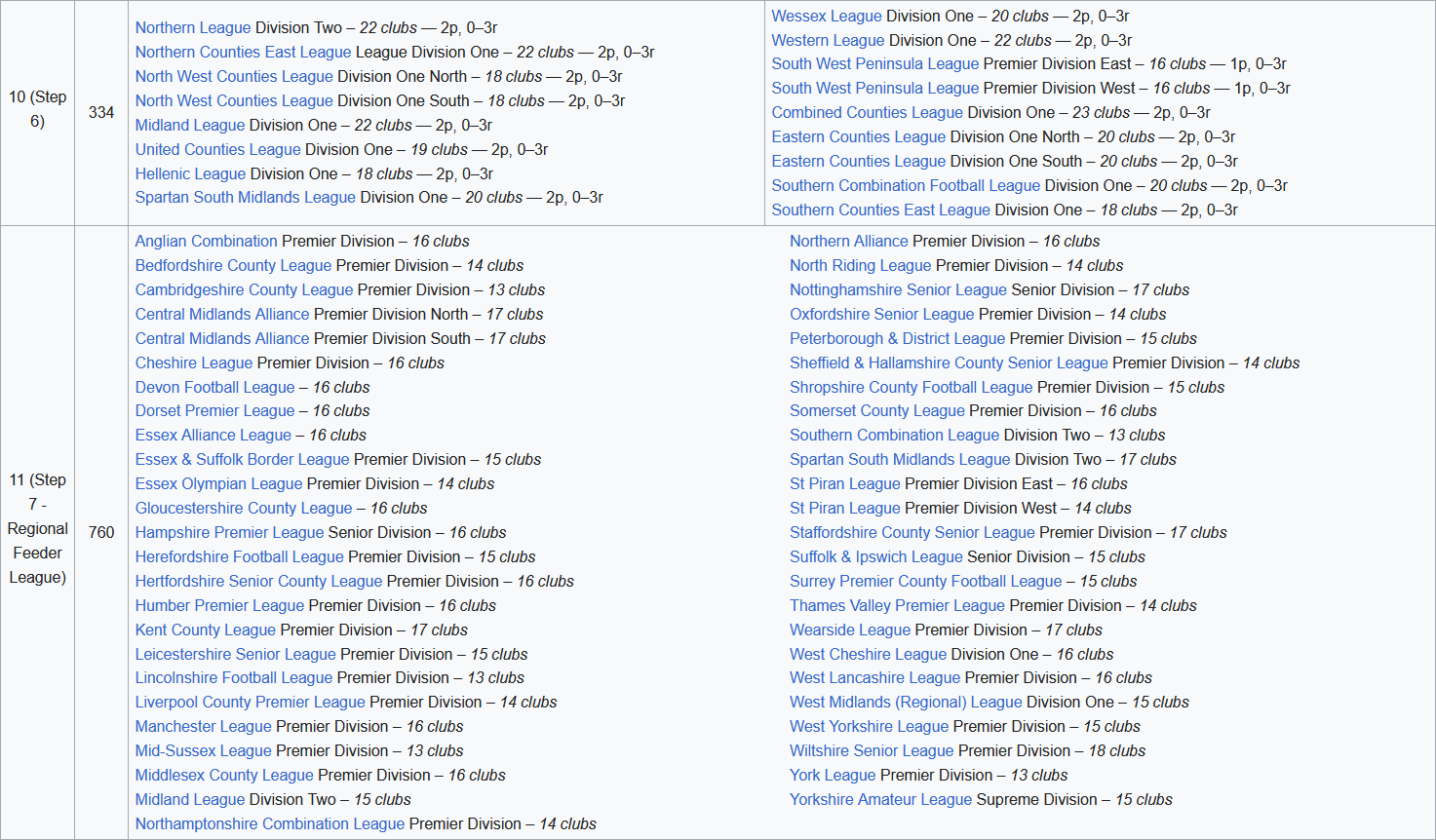
Task: Open Southern Counties East League link
Action: coord(881,210)
